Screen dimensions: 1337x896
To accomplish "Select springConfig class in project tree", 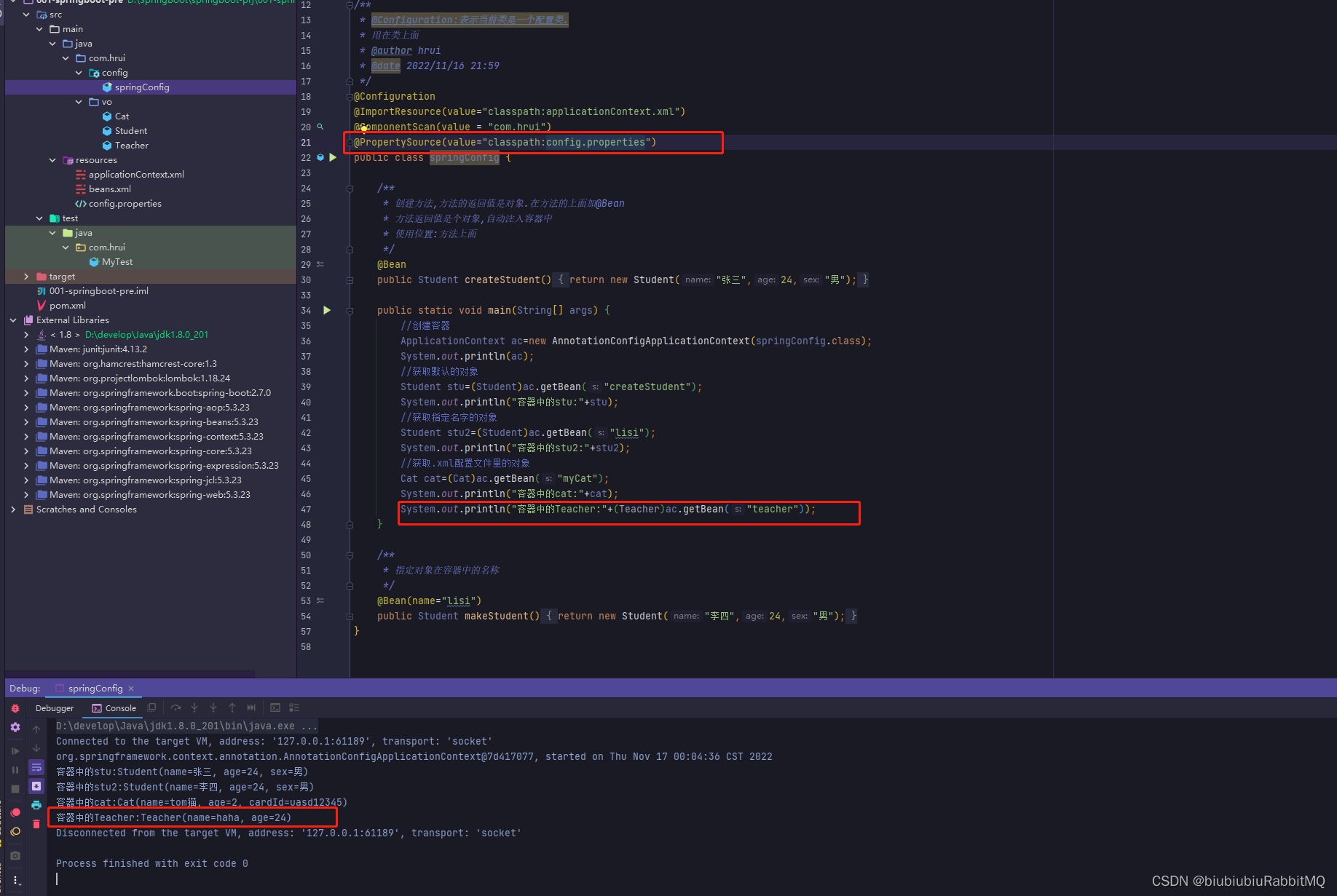I will pos(142,87).
